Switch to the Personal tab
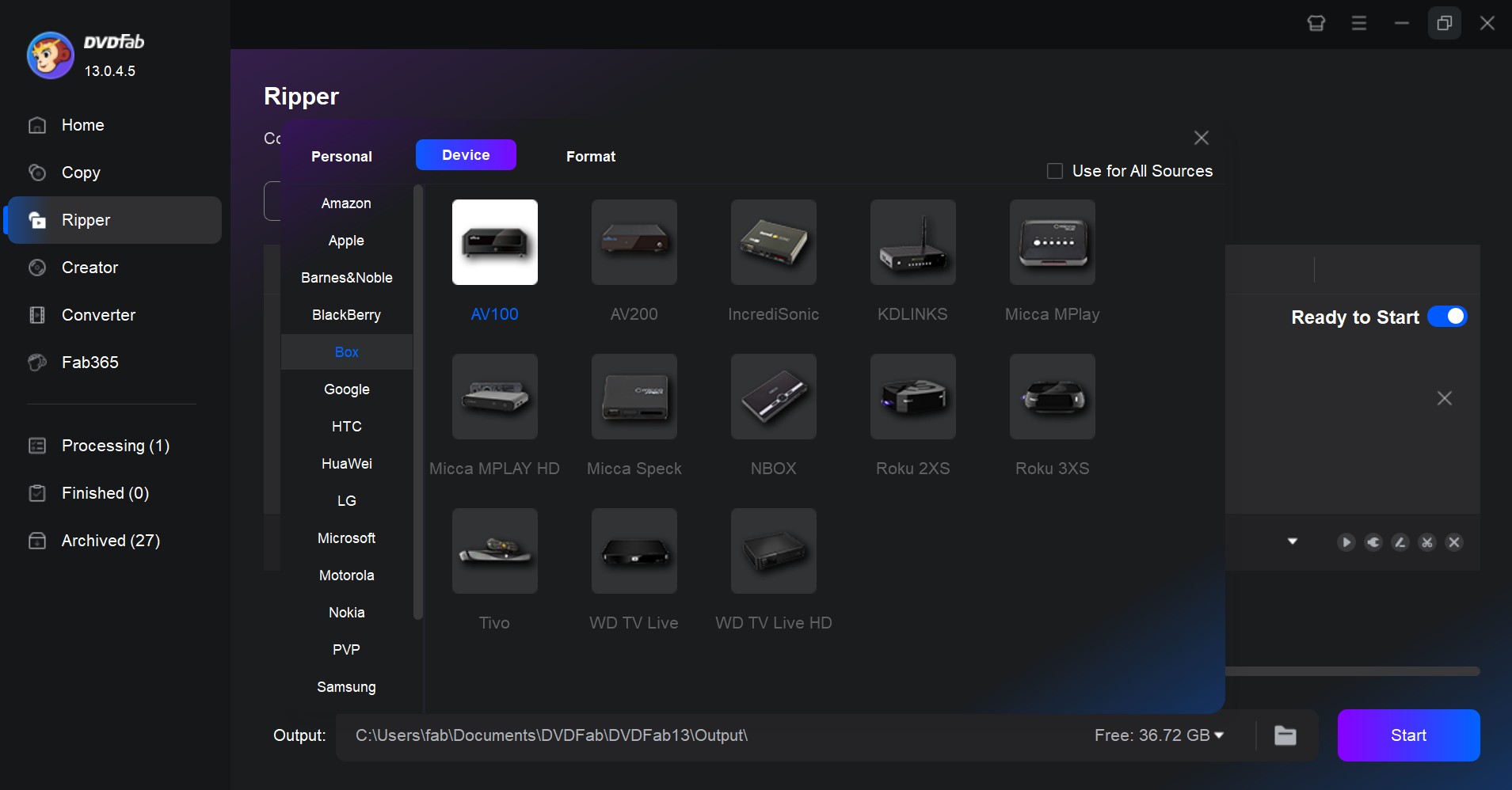This screenshot has width=1512, height=790. pyautogui.click(x=341, y=156)
